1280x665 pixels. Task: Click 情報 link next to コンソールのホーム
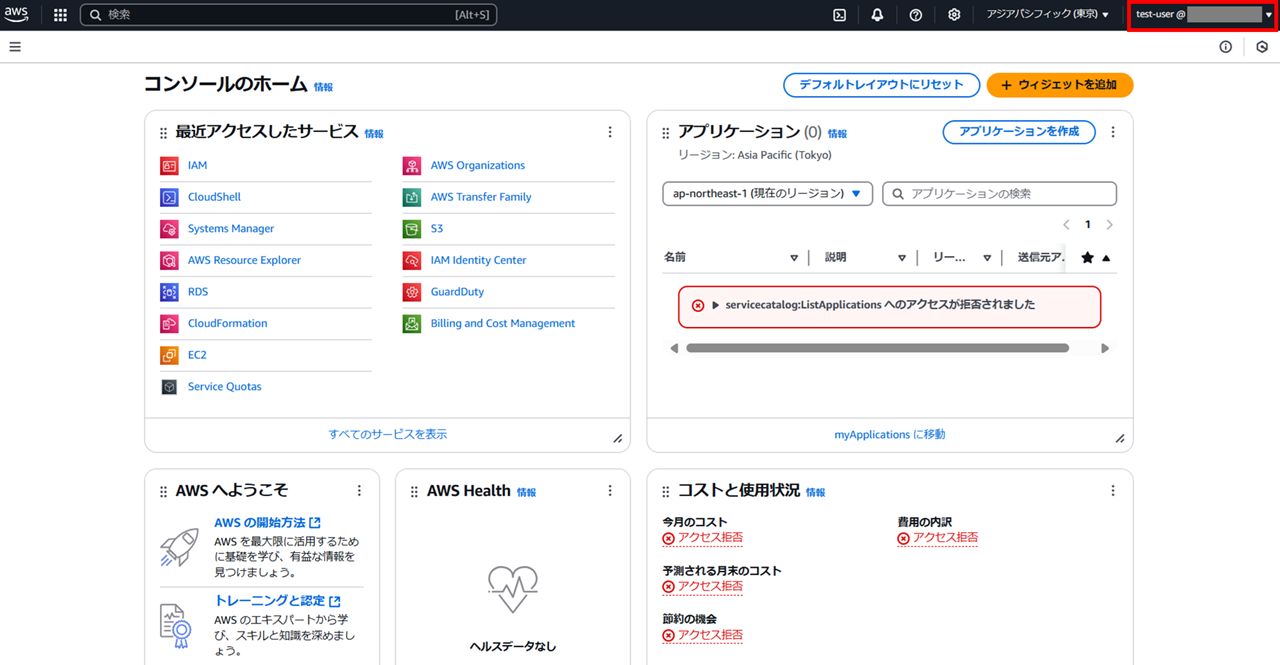[x=323, y=88]
